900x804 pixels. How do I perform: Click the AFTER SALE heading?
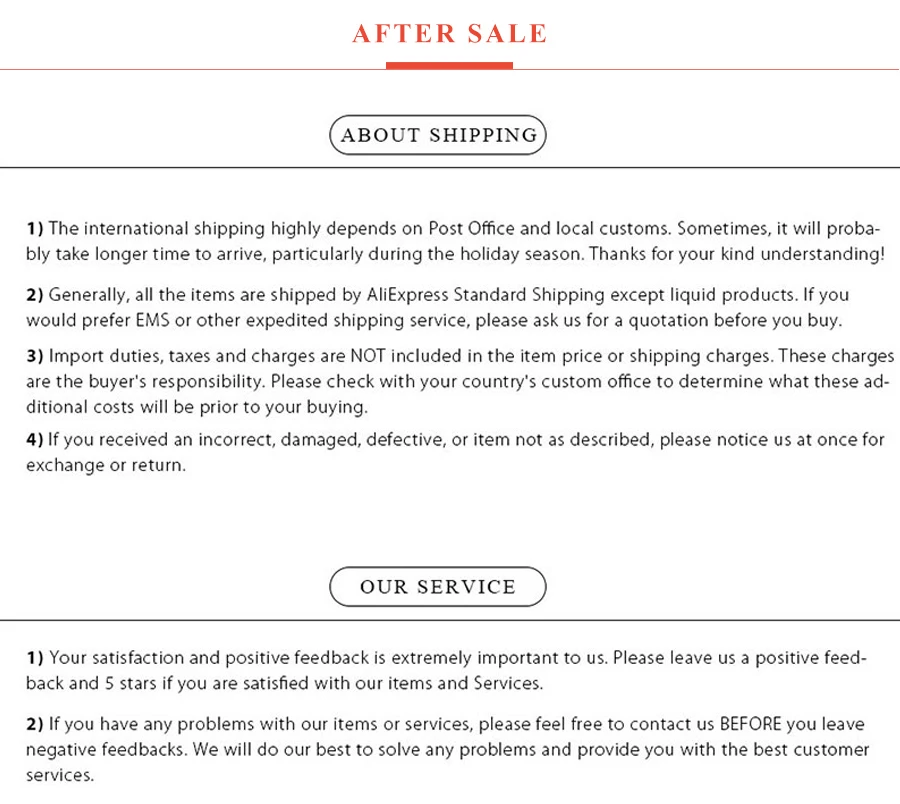point(449,33)
